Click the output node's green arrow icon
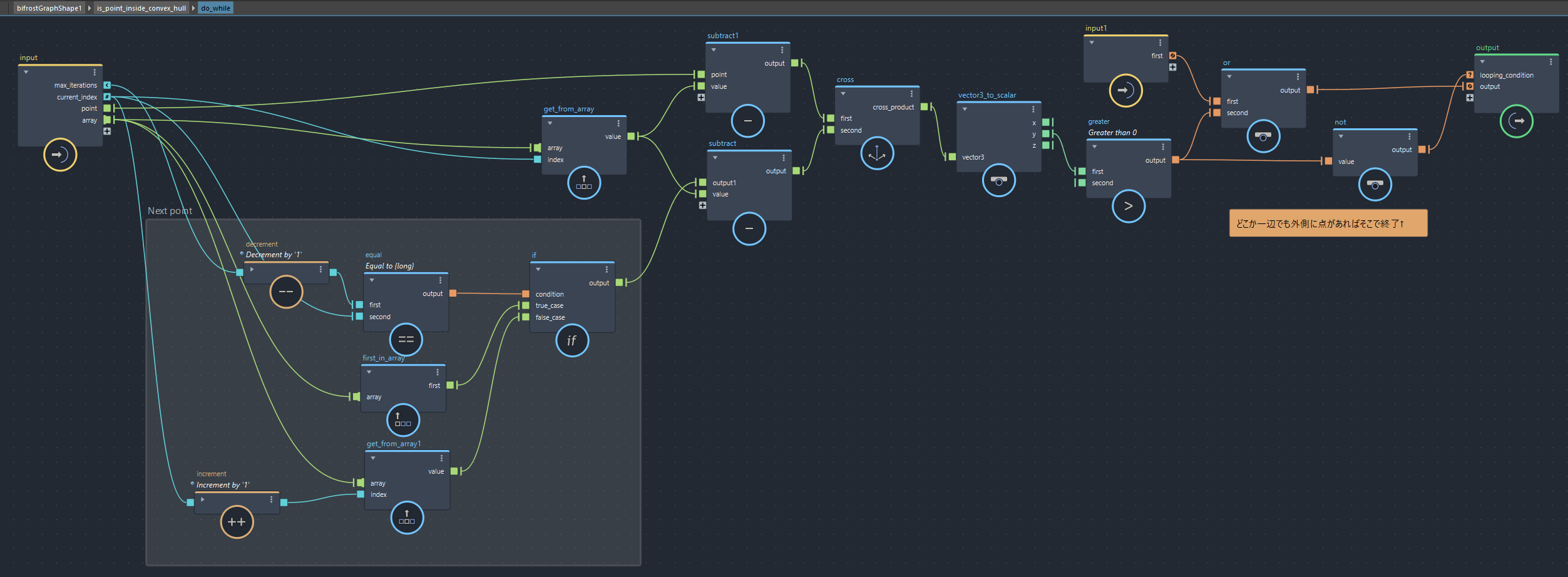The image size is (1568, 577). [x=1516, y=121]
